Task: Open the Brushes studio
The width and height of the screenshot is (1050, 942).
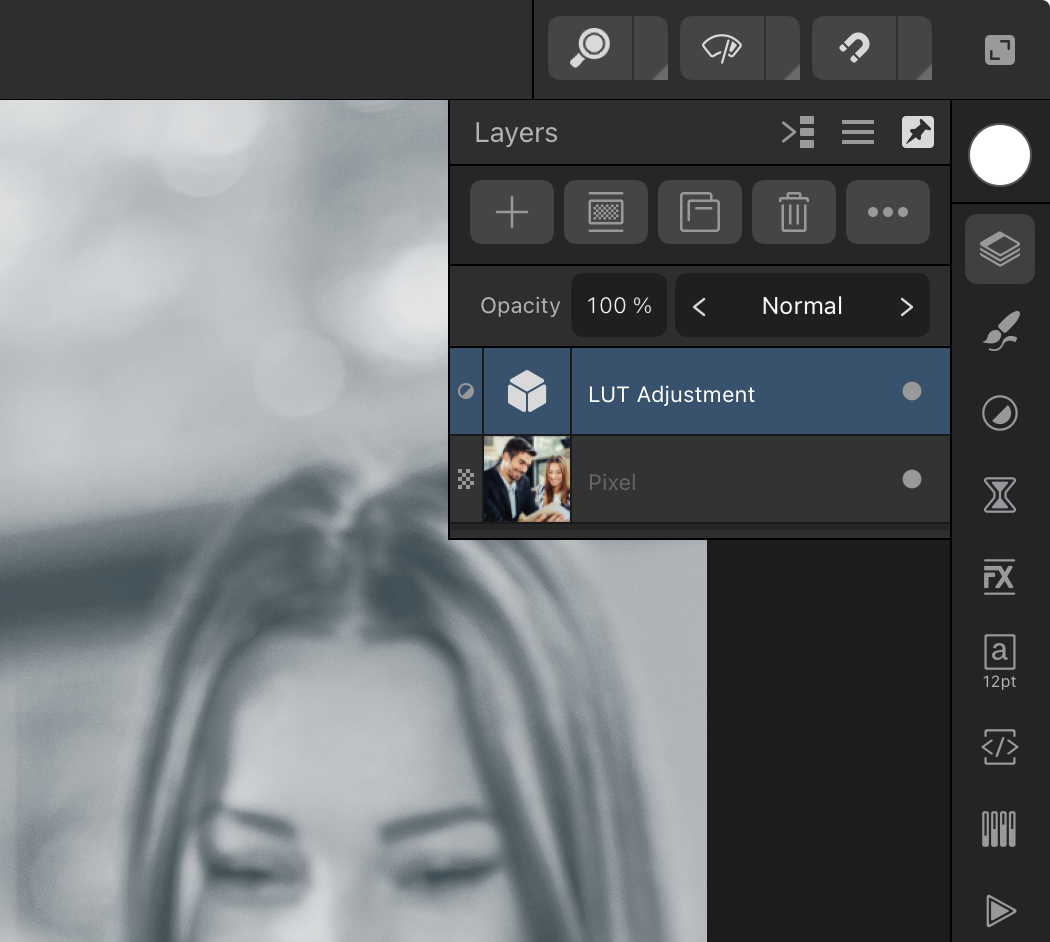Action: (x=1000, y=331)
